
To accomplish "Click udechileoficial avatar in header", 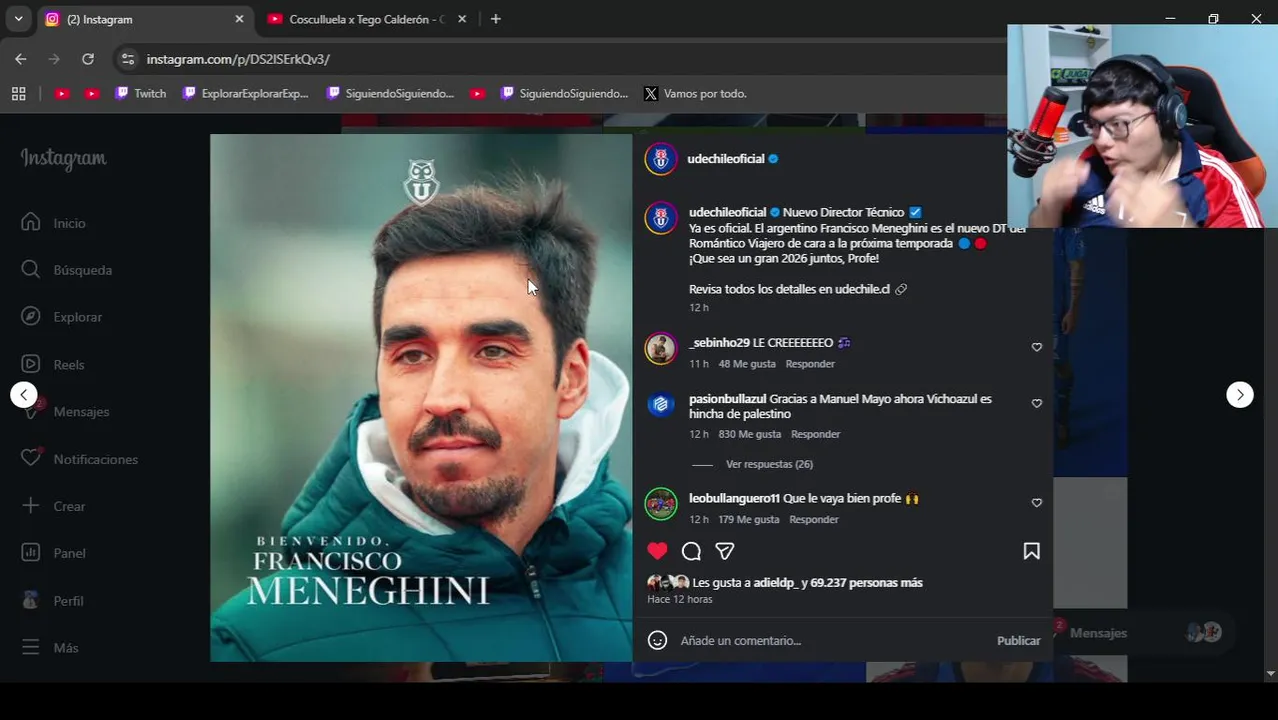I will tap(661, 159).
